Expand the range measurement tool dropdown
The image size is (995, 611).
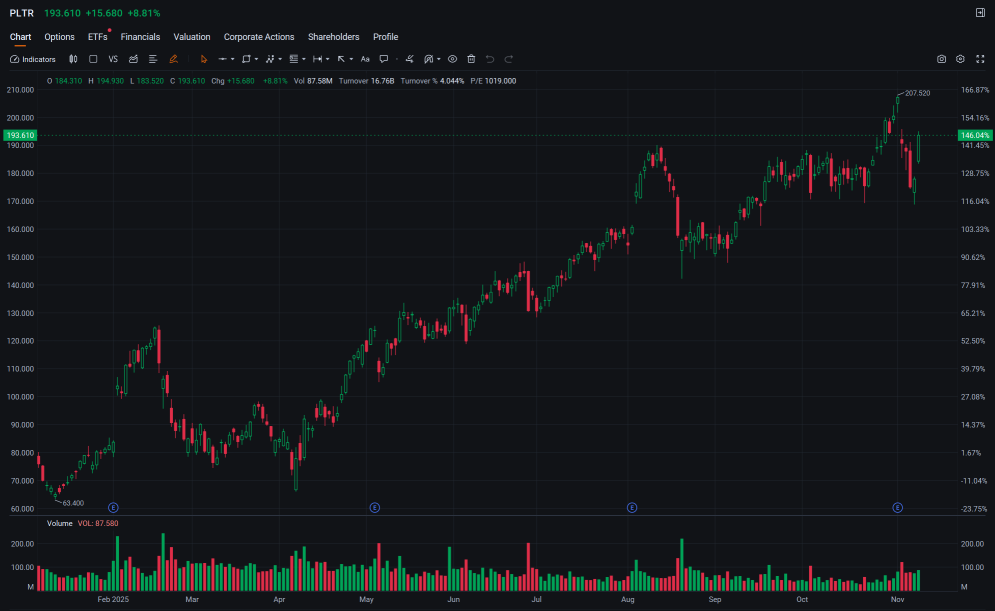click(x=327, y=59)
